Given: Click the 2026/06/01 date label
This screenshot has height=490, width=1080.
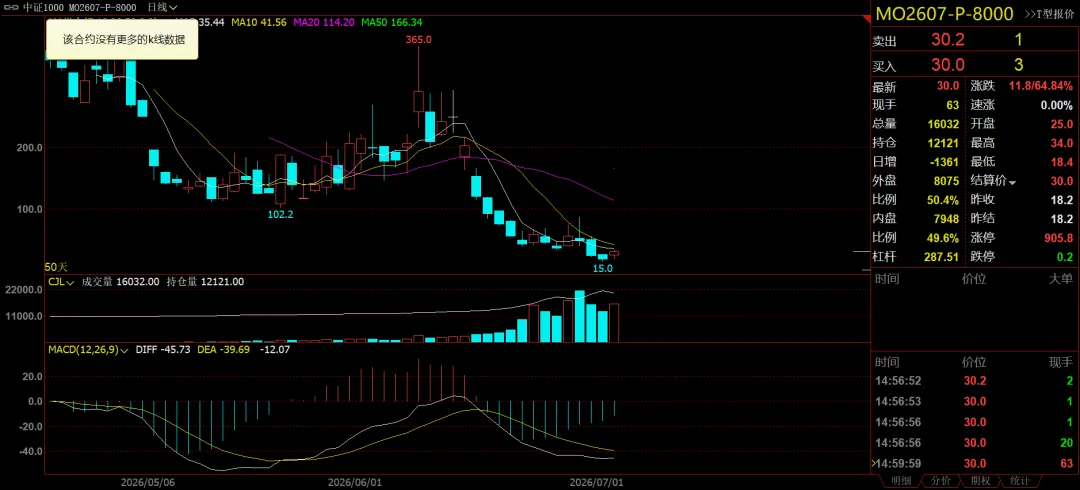Looking at the screenshot, I should (x=355, y=482).
